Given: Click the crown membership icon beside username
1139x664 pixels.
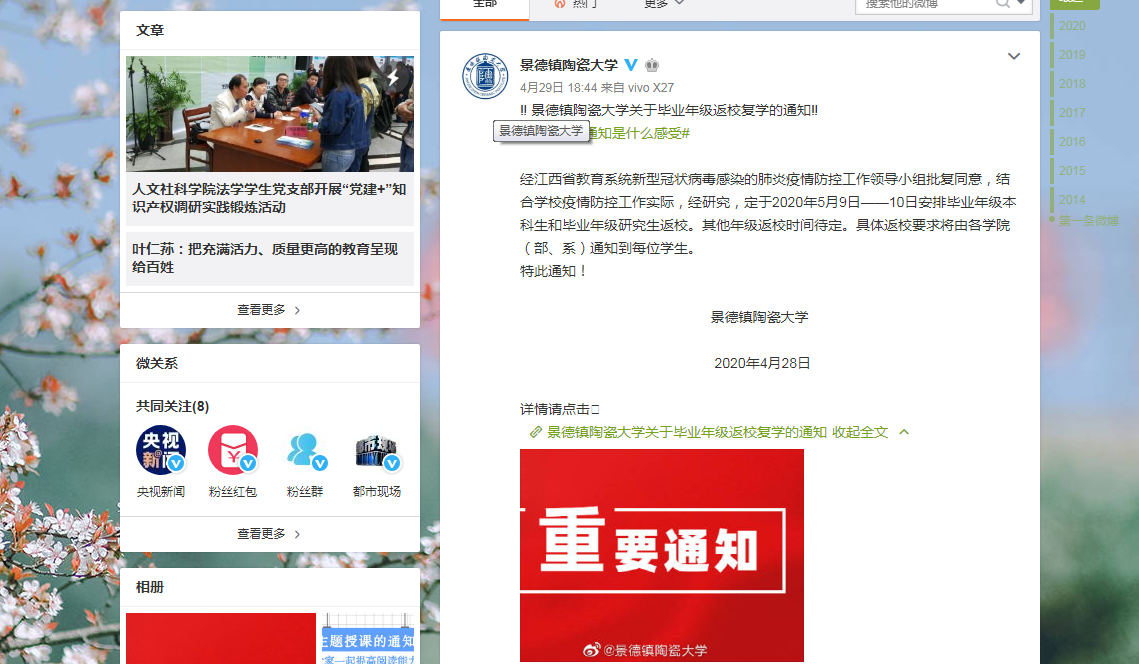Looking at the screenshot, I should [x=652, y=65].
